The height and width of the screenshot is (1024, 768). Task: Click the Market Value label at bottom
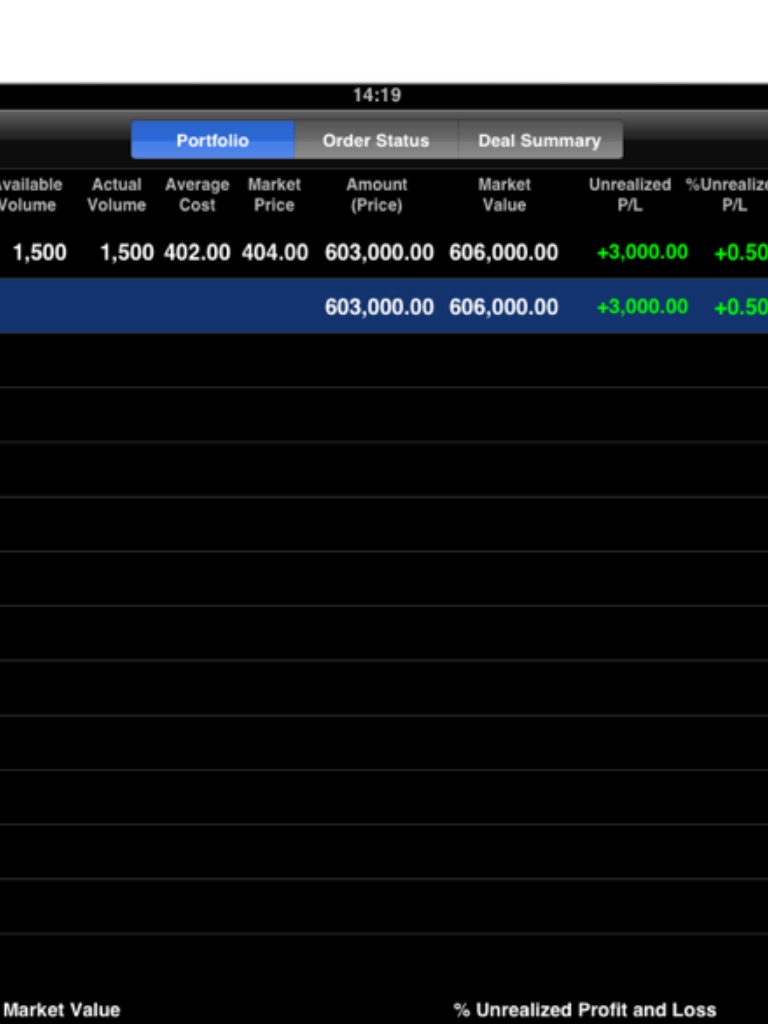click(62, 1010)
